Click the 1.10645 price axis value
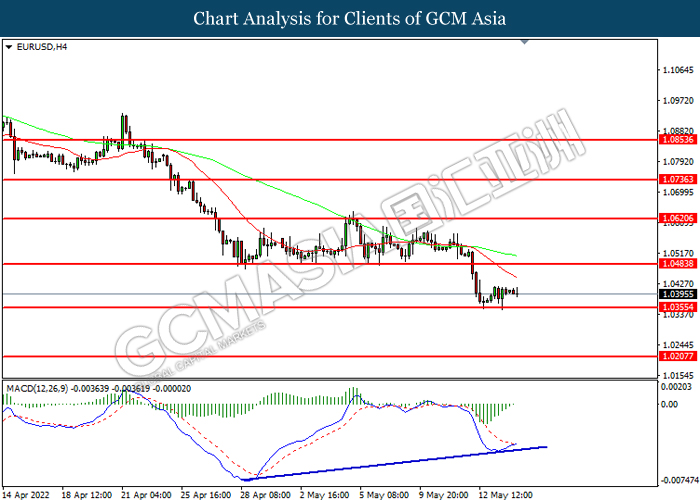 click(x=678, y=70)
